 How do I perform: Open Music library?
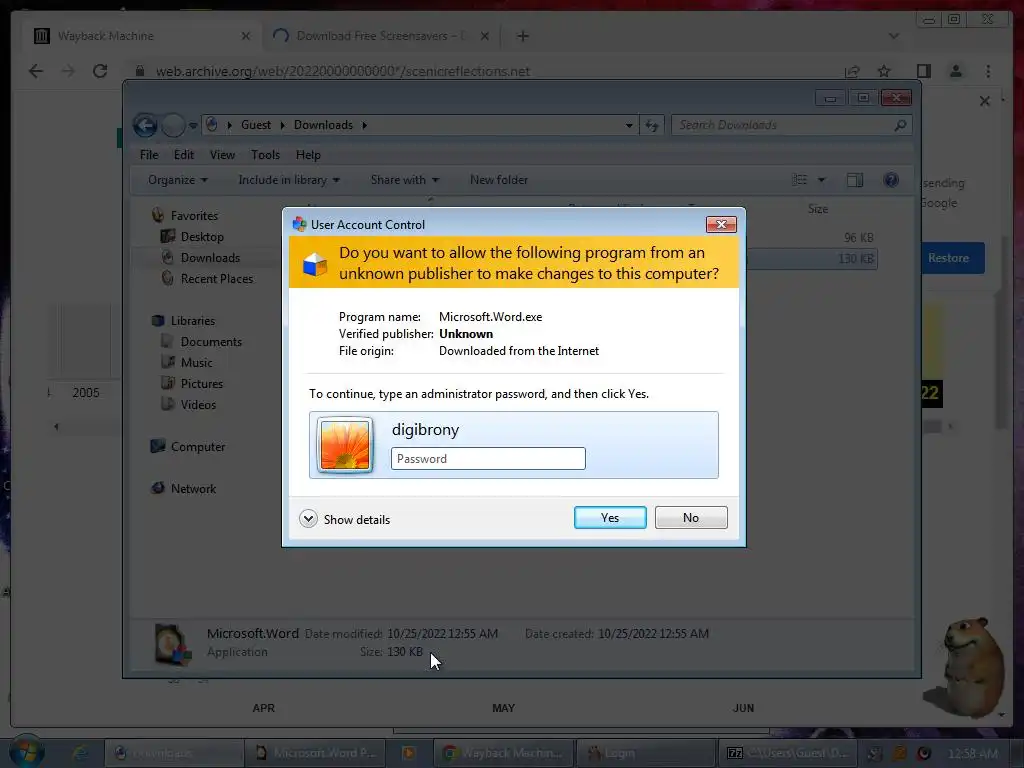pyautogui.click(x=197, y=362)
